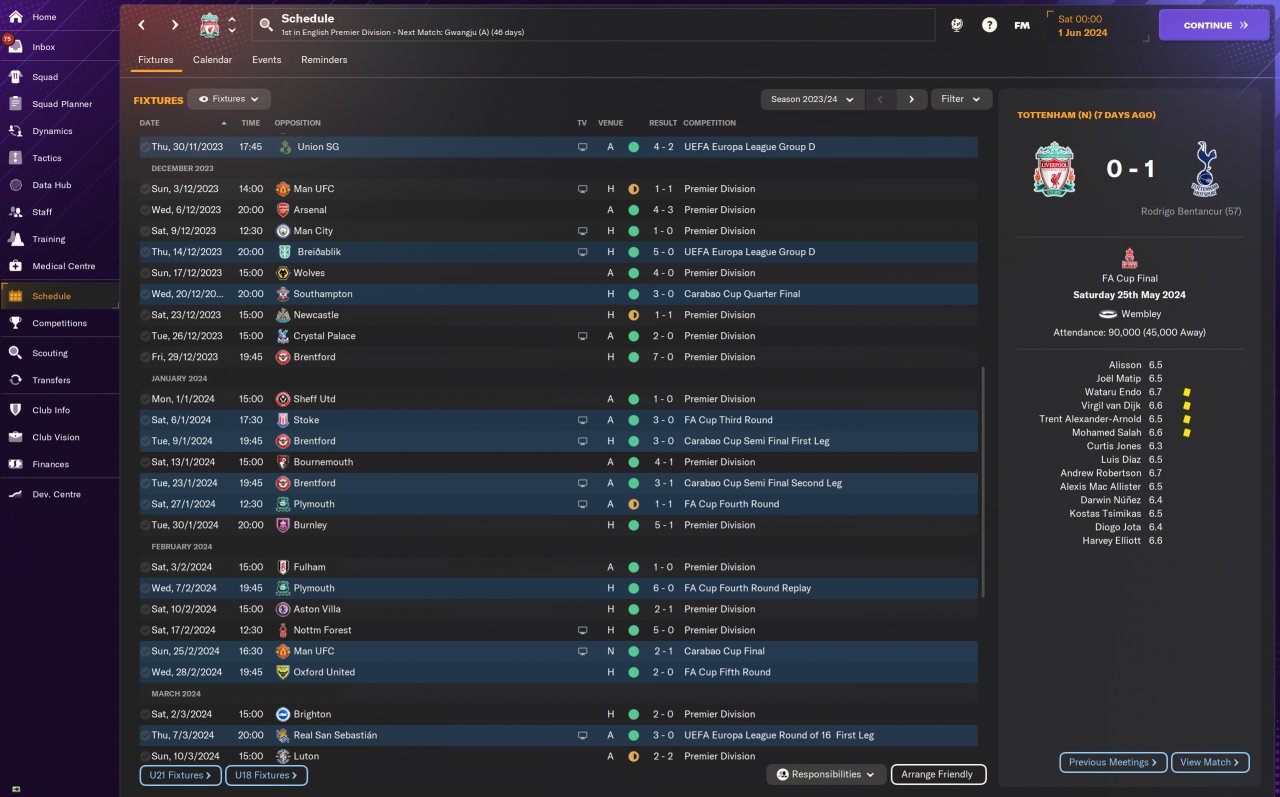This screenshot has width=1280, height=797.
Task: Click the fixtures list vertical scrollbar
Action: (983, 480)
